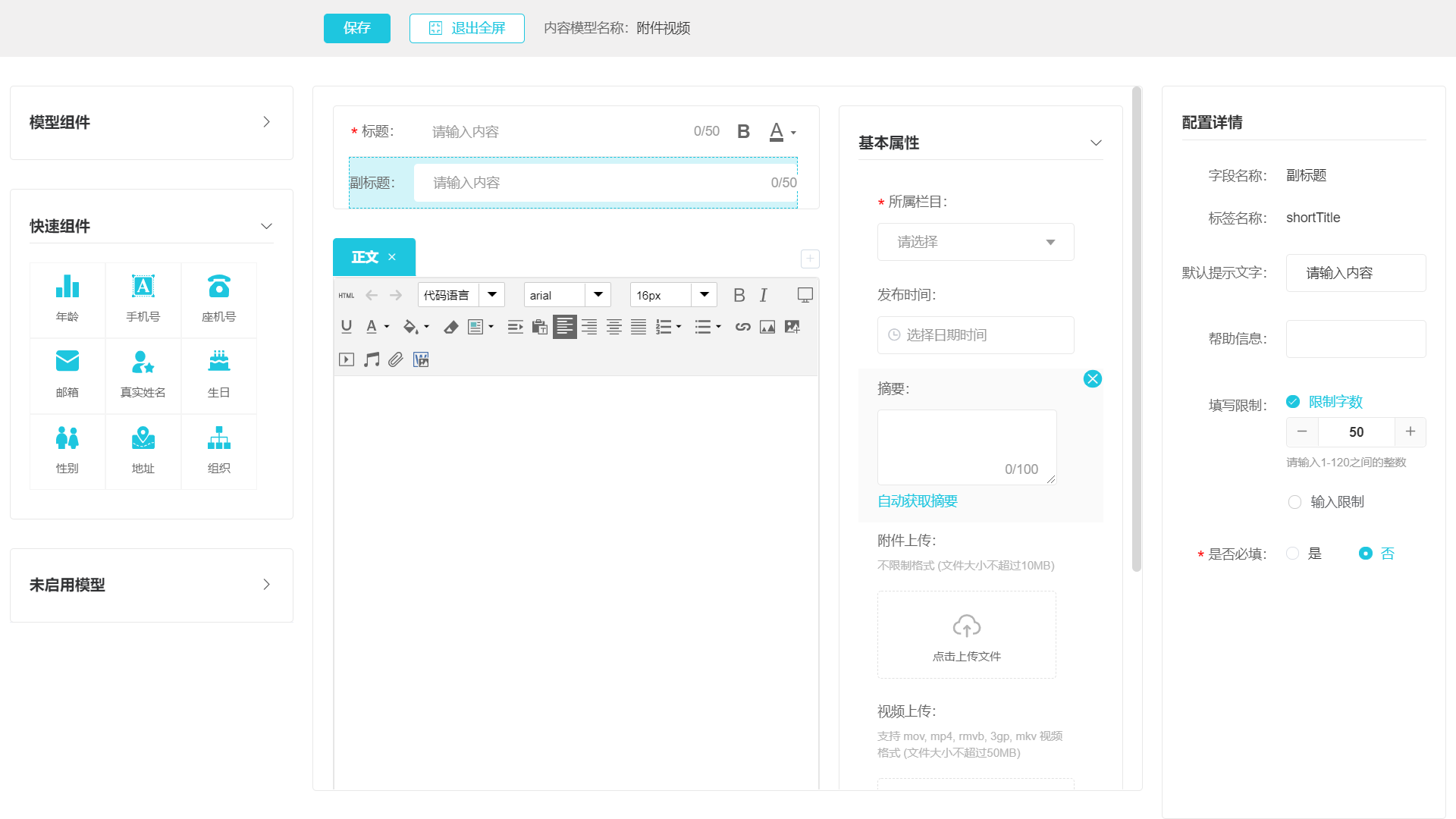Click the 发布时间 date time field
Viewport: 1456px width, 819px height.
[975, 335]
